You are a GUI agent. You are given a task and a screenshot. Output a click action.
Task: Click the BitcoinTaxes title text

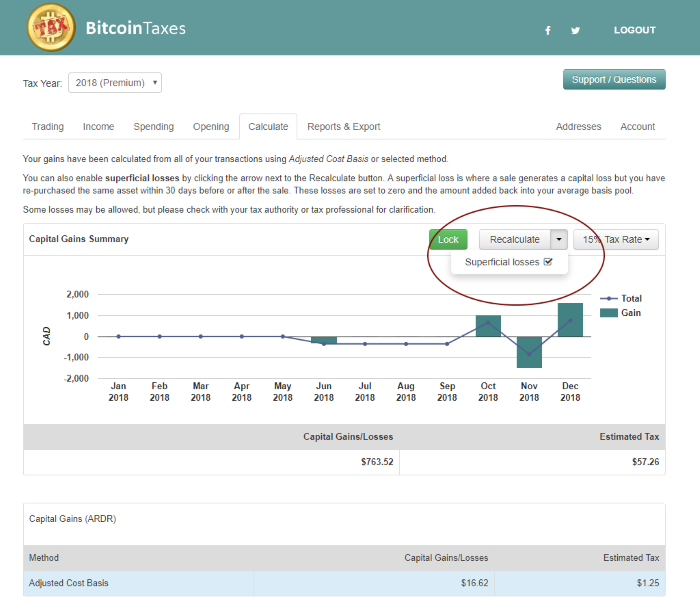click(135, 28)
